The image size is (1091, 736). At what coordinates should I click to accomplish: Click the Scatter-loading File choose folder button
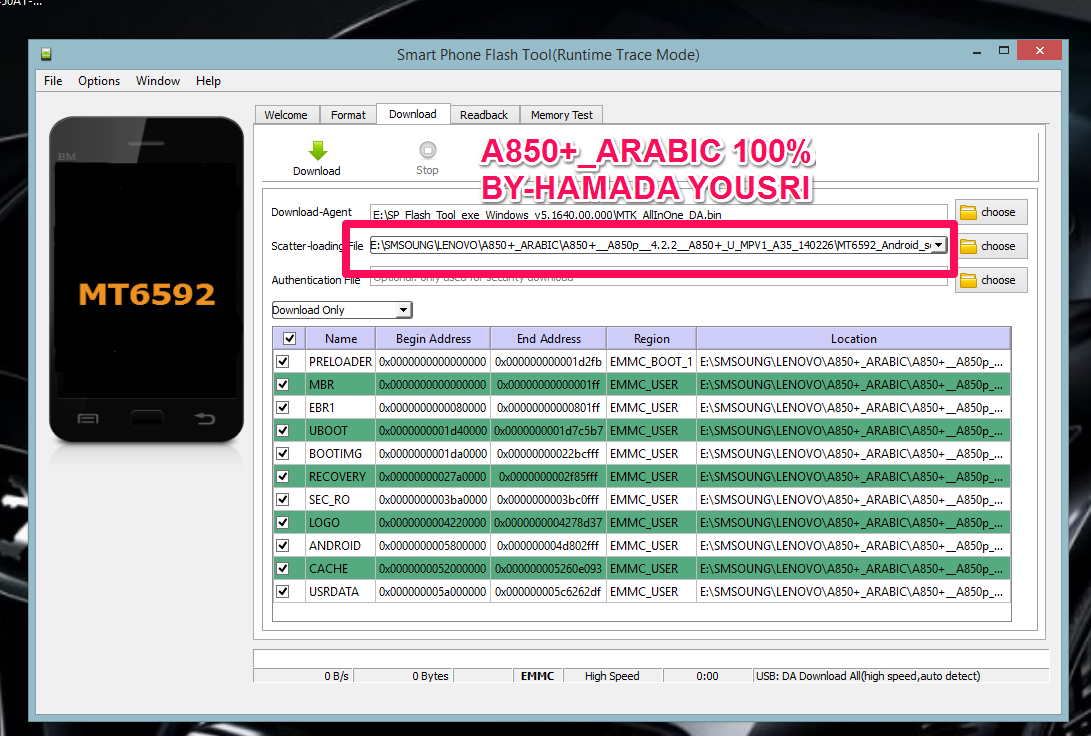[991, 246]
